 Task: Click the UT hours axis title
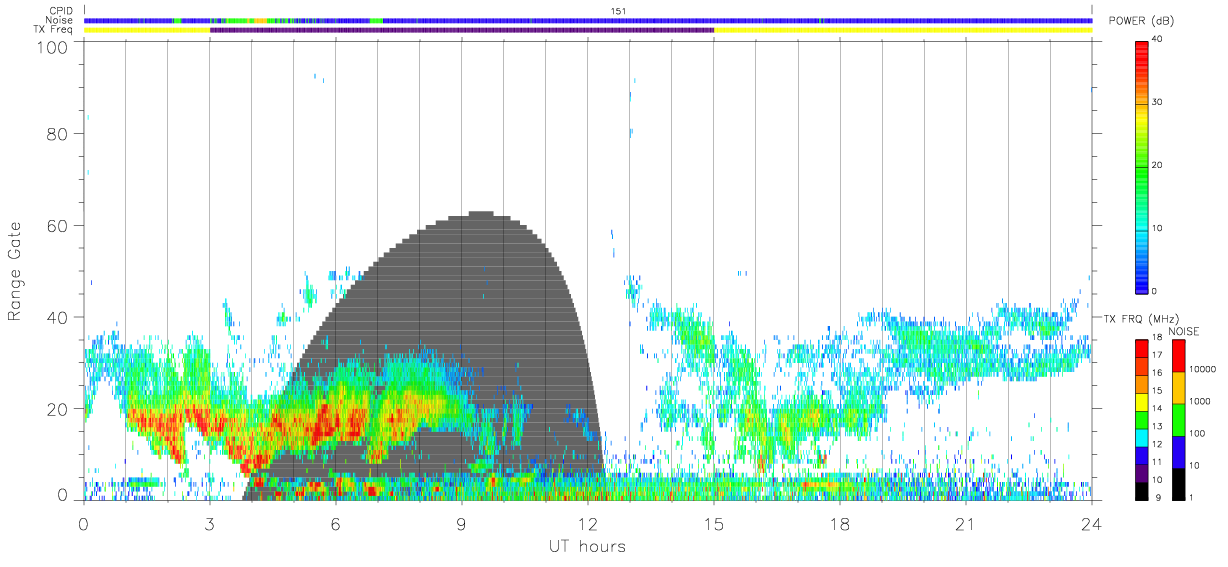click(x=587, y=546)
